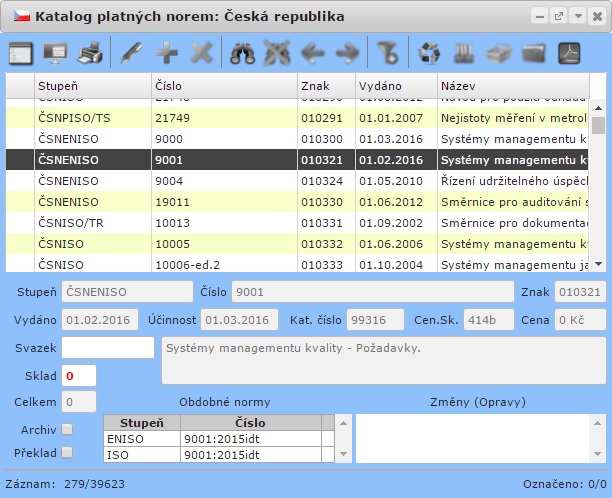Click the Svazek input field

(108, 347)
